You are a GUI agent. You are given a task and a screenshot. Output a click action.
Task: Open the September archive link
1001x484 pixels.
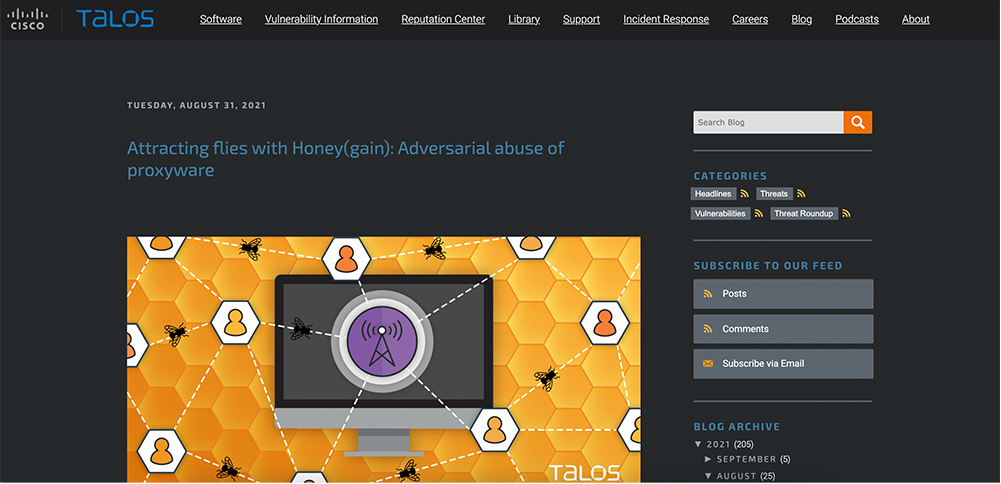point(747,459)
